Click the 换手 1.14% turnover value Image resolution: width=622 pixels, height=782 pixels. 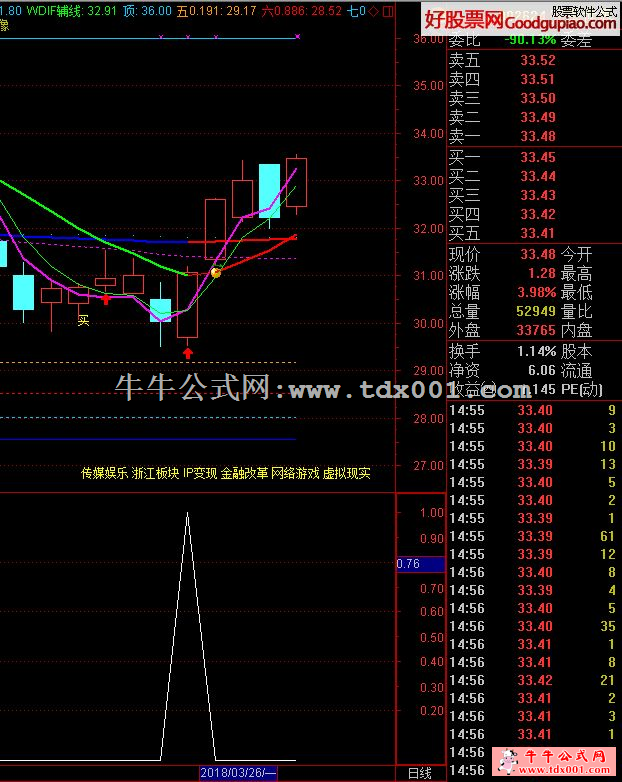[537, 352]
